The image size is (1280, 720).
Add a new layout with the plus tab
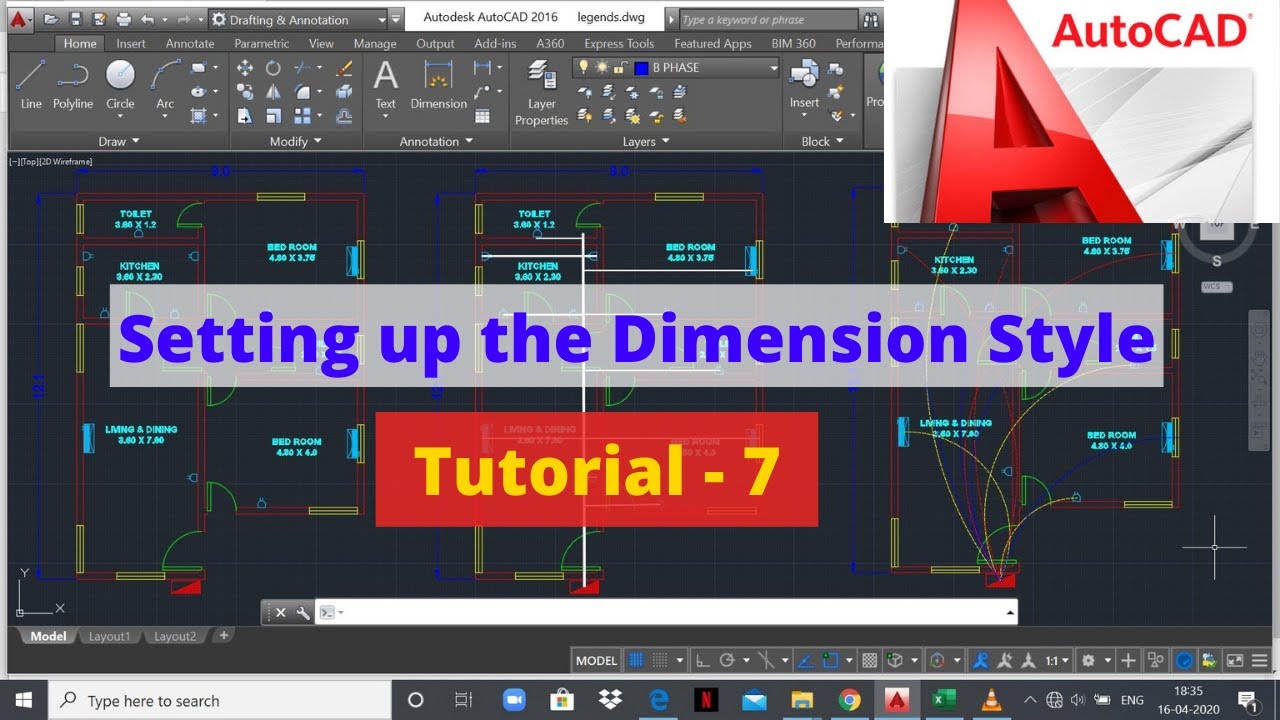point(223,635)
